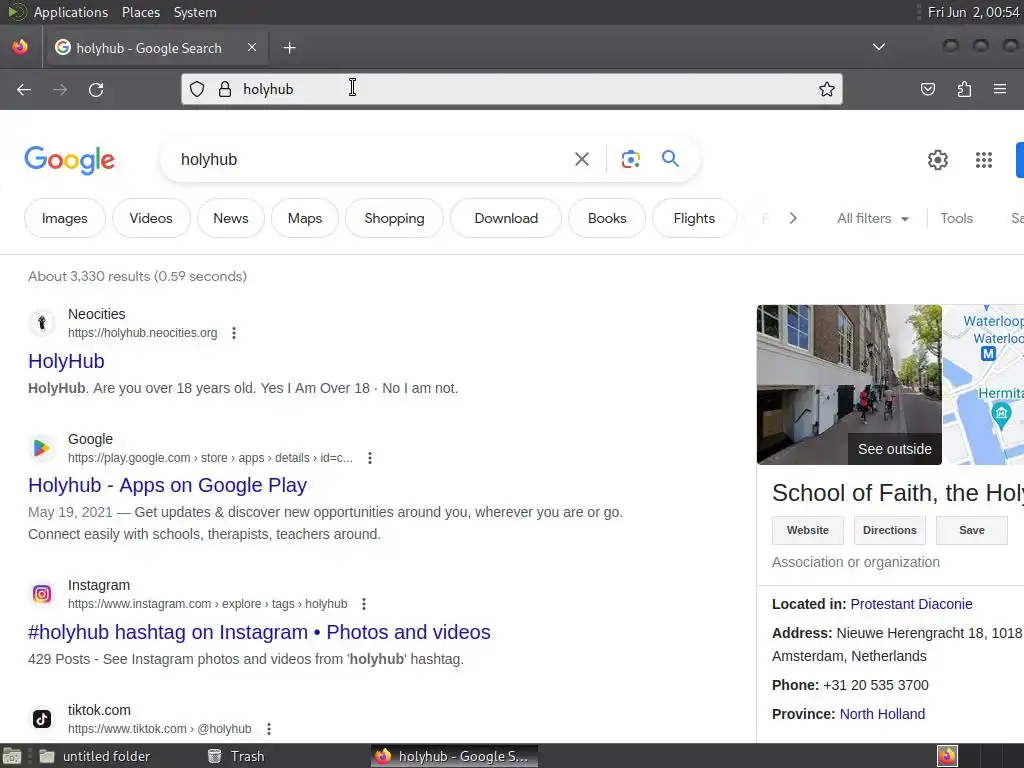This screenshot has width=1024, height=768.
Task: Click the Google logo
Action: 69,160
